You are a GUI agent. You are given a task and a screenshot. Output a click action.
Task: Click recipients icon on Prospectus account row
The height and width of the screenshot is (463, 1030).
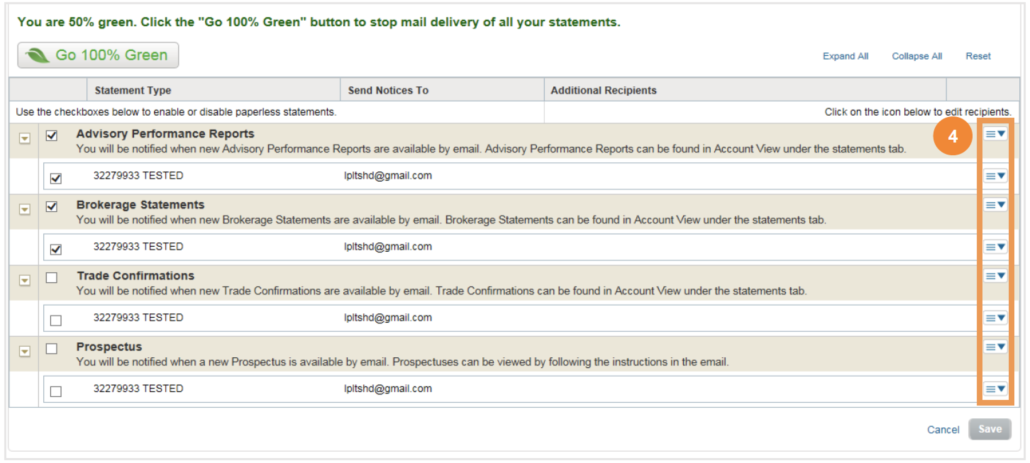point(995,389)
